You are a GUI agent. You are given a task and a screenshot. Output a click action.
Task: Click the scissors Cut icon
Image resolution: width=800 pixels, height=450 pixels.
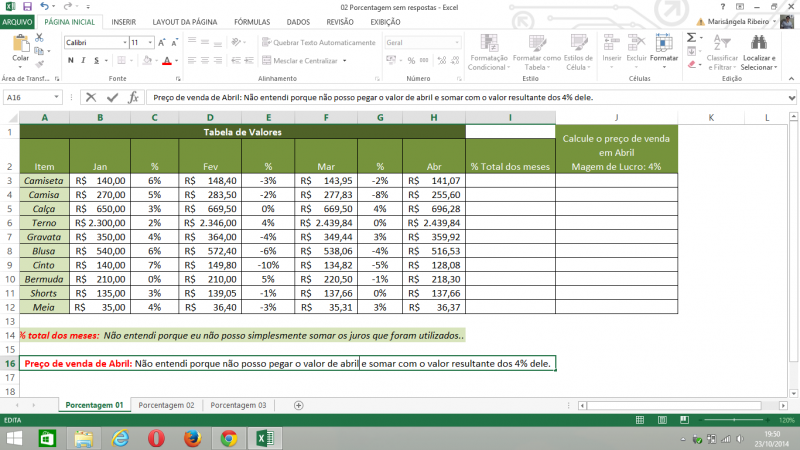[39, 38]
